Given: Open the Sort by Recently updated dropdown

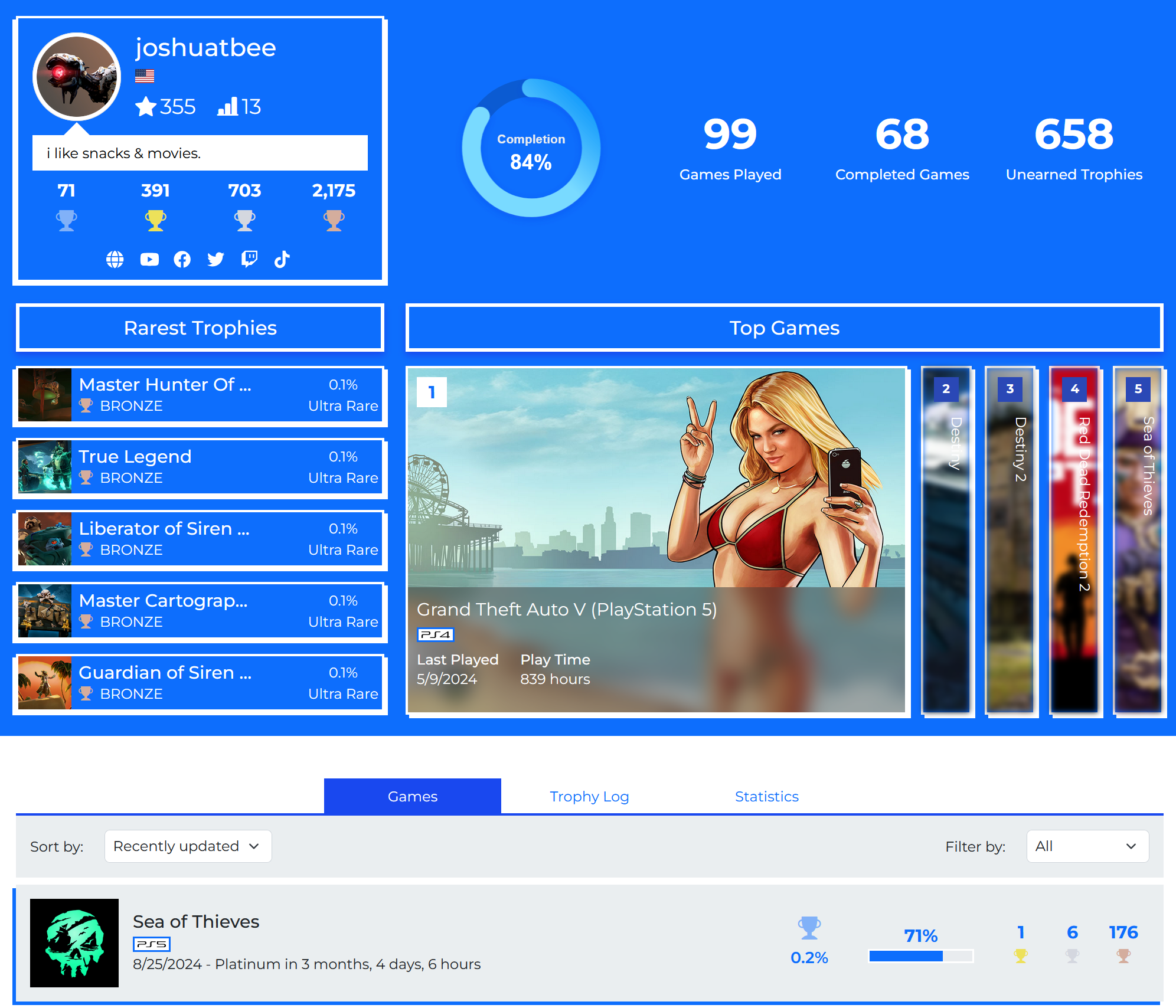Looking at the screenshot, I should point(188,846).
